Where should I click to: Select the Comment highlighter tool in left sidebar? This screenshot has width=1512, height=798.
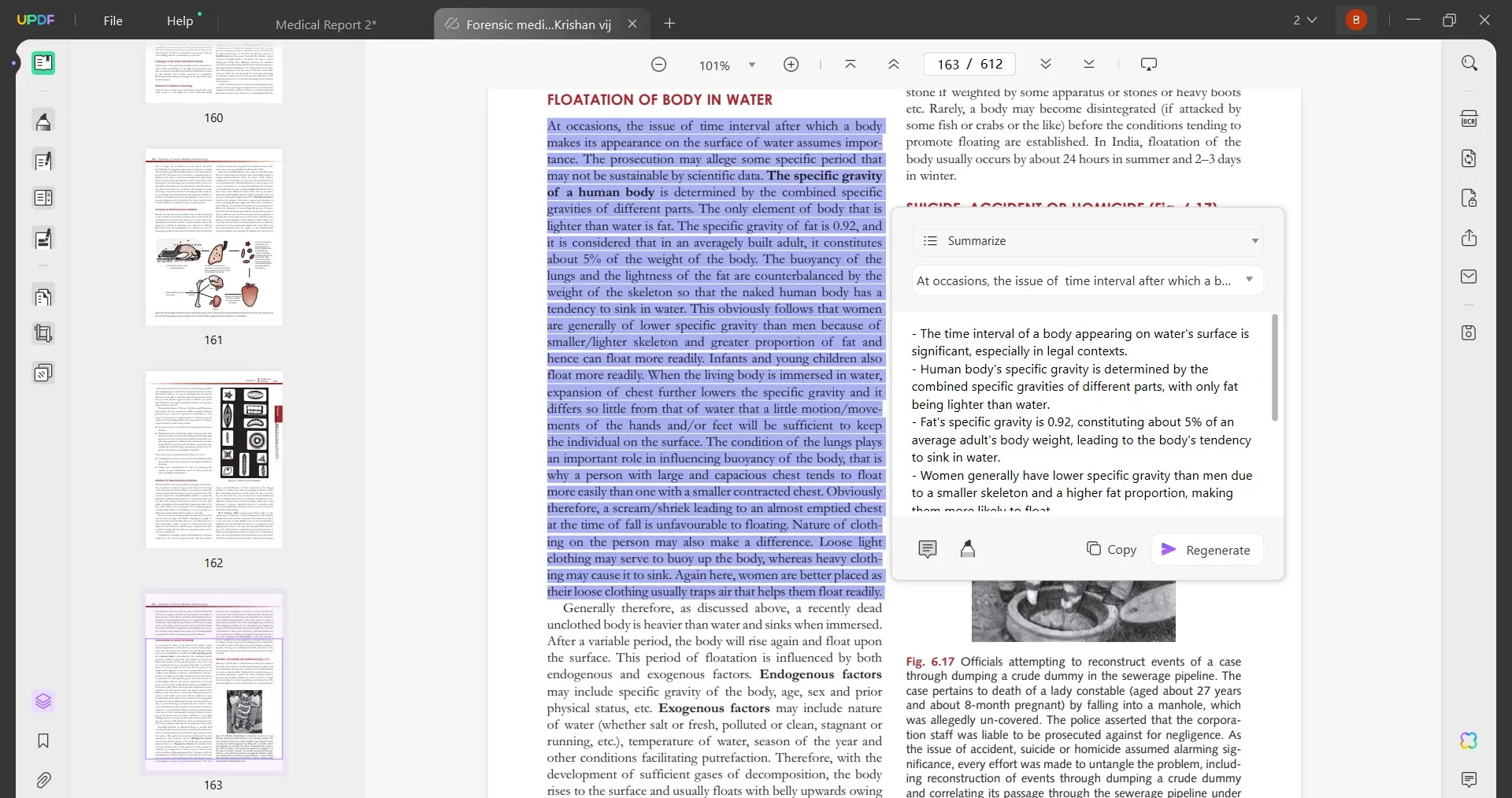coord(43,121)
